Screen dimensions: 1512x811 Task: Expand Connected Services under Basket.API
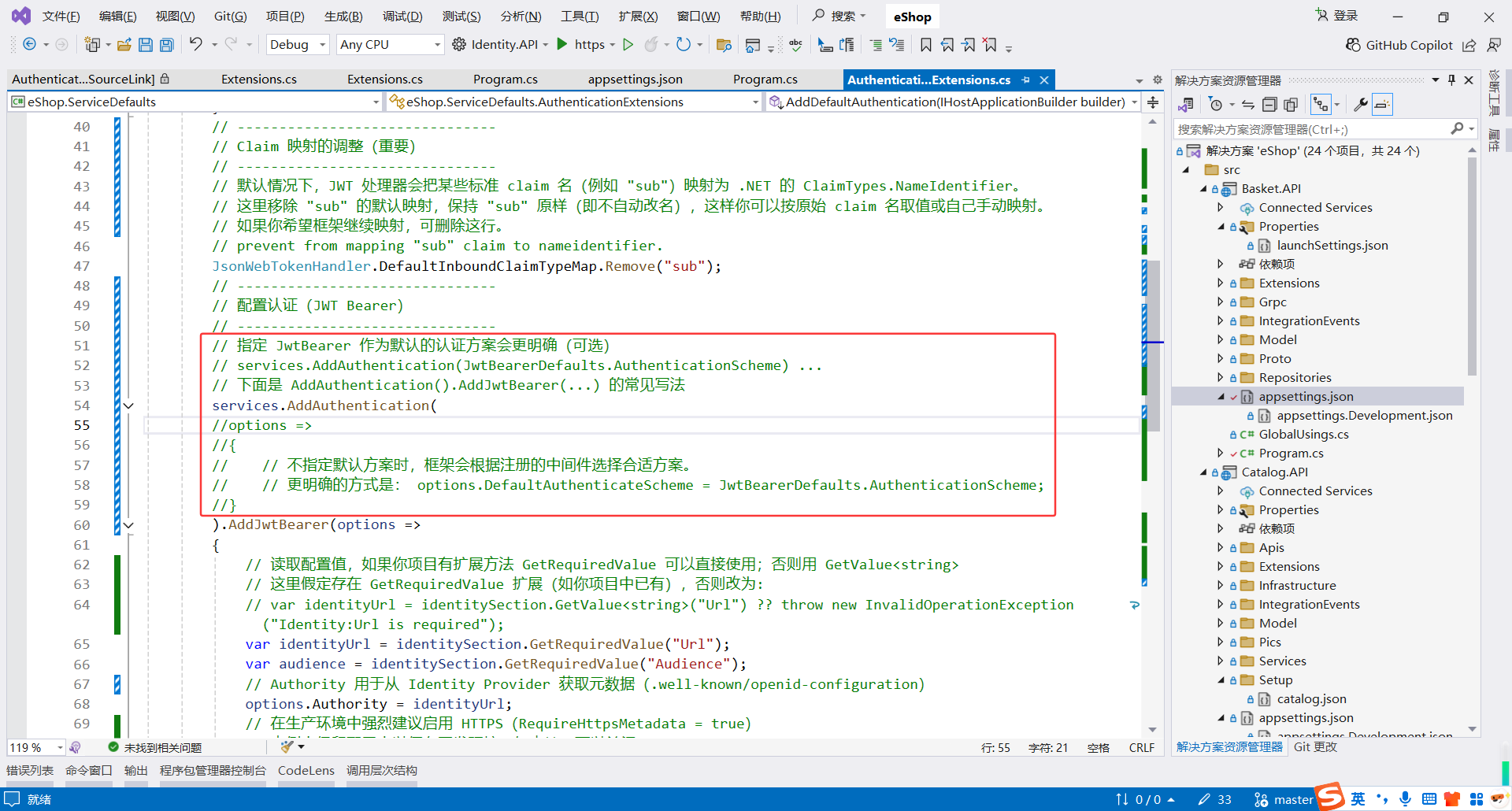(x=1221, y=207)
